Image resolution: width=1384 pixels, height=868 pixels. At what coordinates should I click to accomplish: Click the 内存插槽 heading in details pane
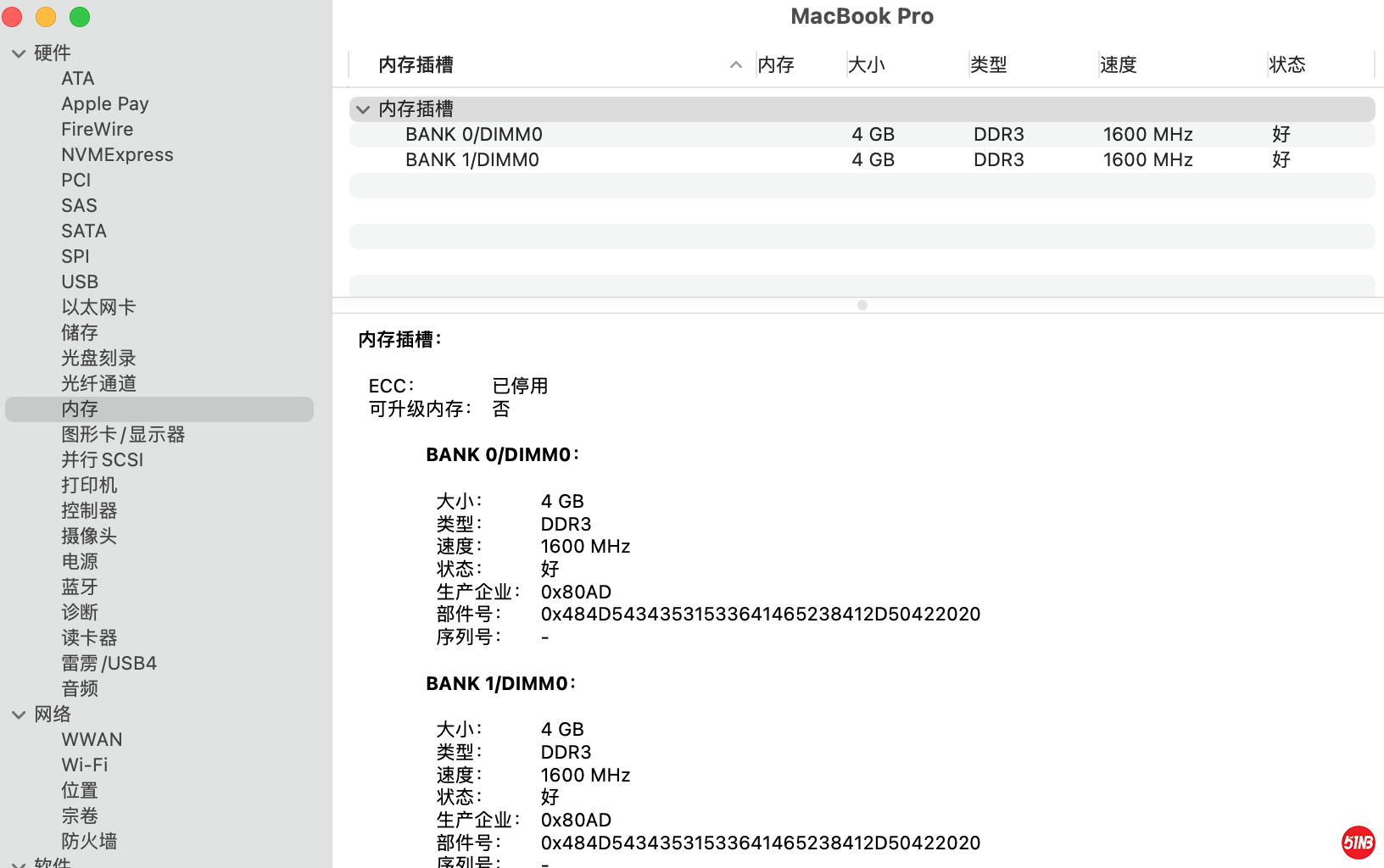(400, 340)
